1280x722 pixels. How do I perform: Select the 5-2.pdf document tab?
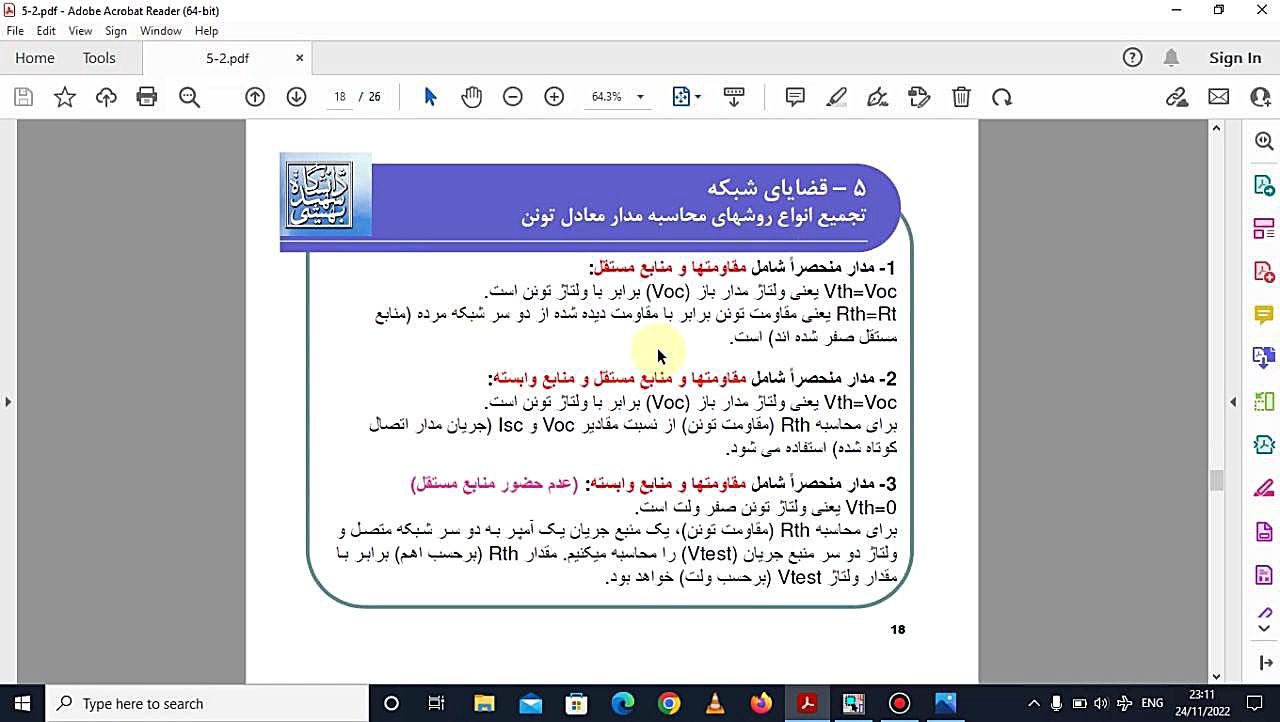coord(227,58)
